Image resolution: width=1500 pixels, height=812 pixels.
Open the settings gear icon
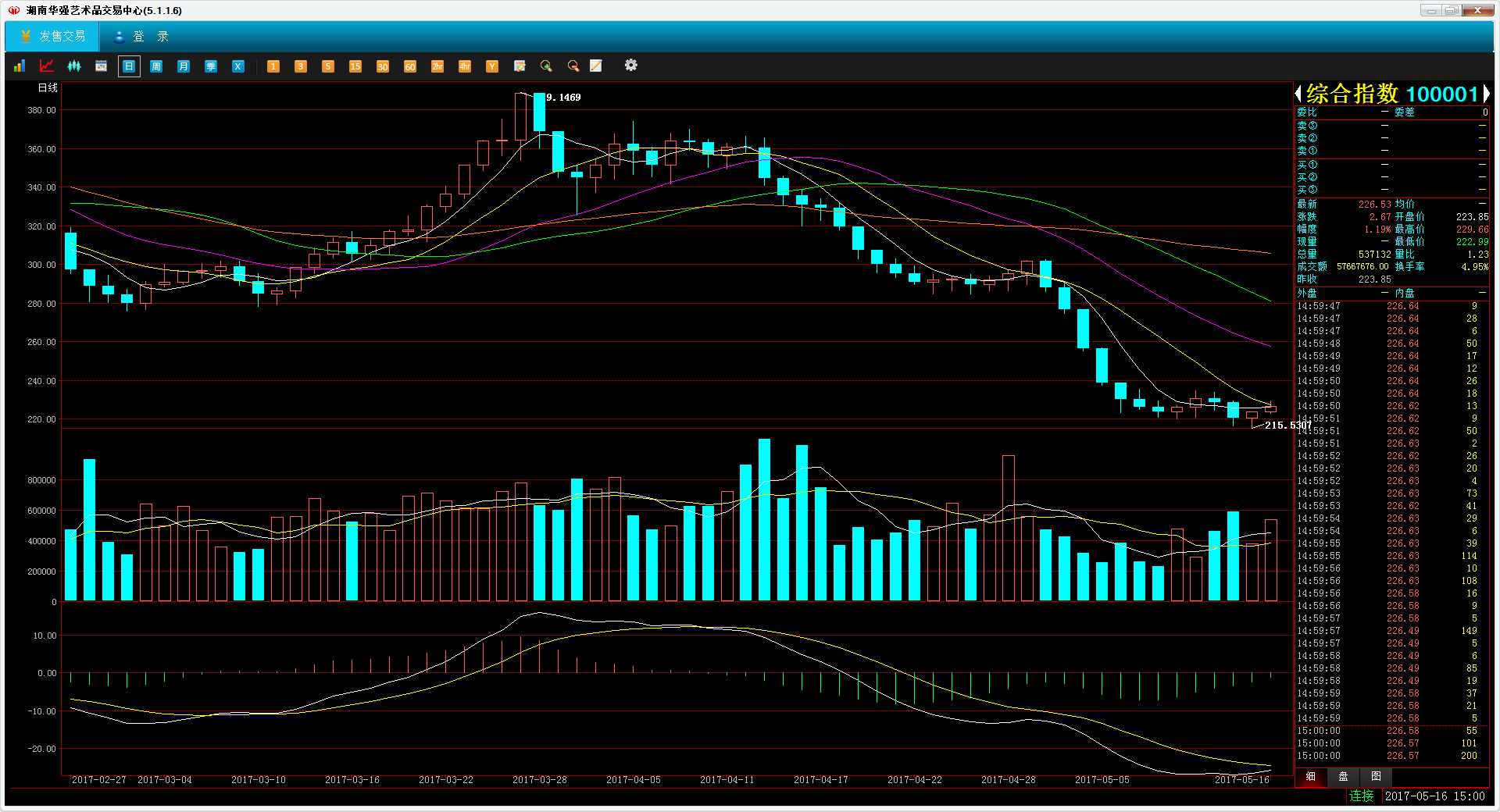click(630, 66)
